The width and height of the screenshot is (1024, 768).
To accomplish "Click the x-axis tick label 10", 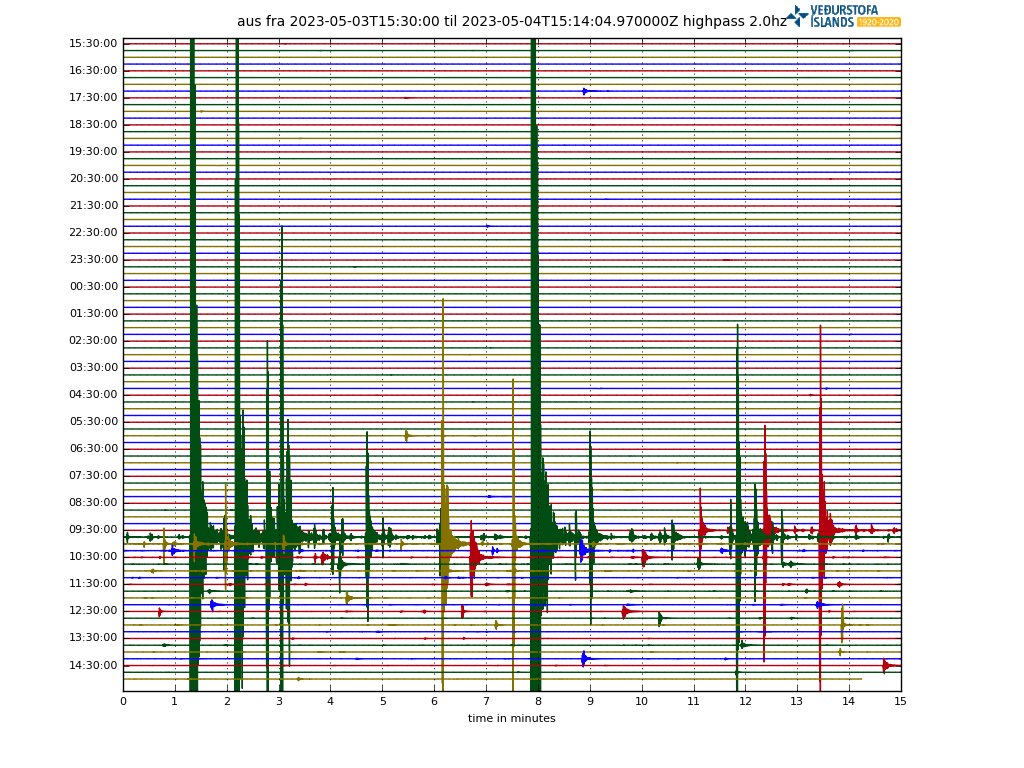I will point(641,701).
